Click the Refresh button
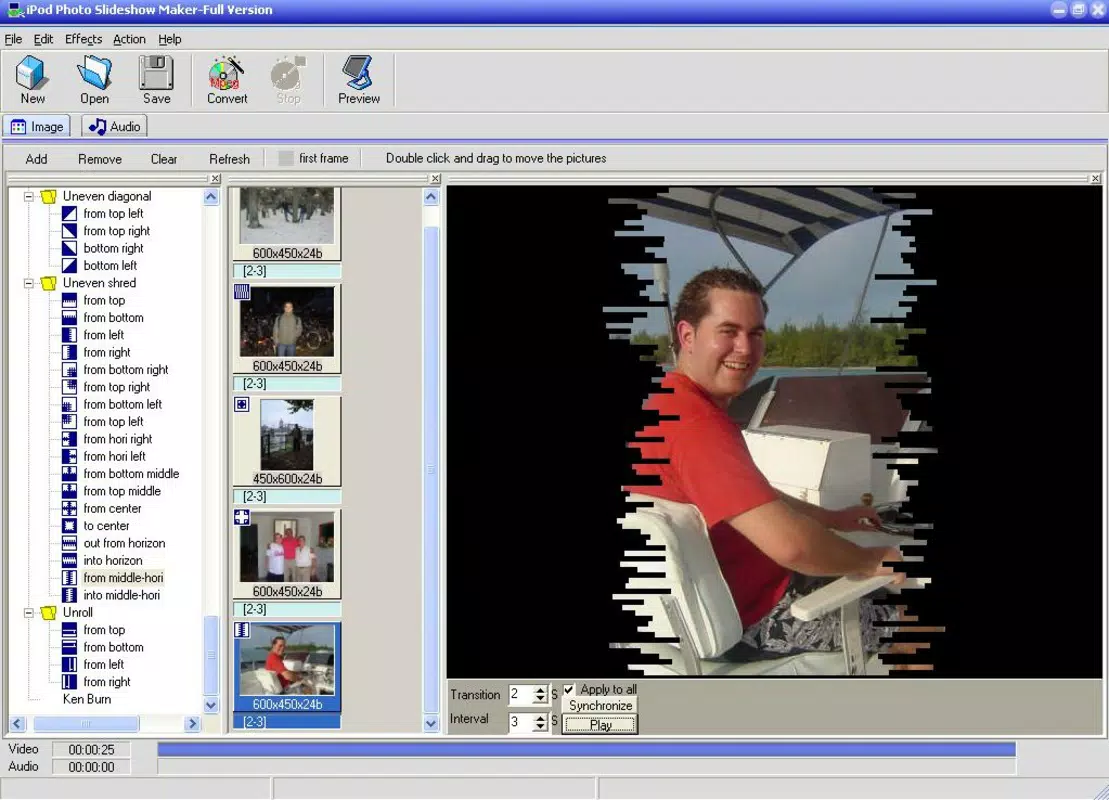This screenshot has width=1109, height=800. tap(229, 159)
